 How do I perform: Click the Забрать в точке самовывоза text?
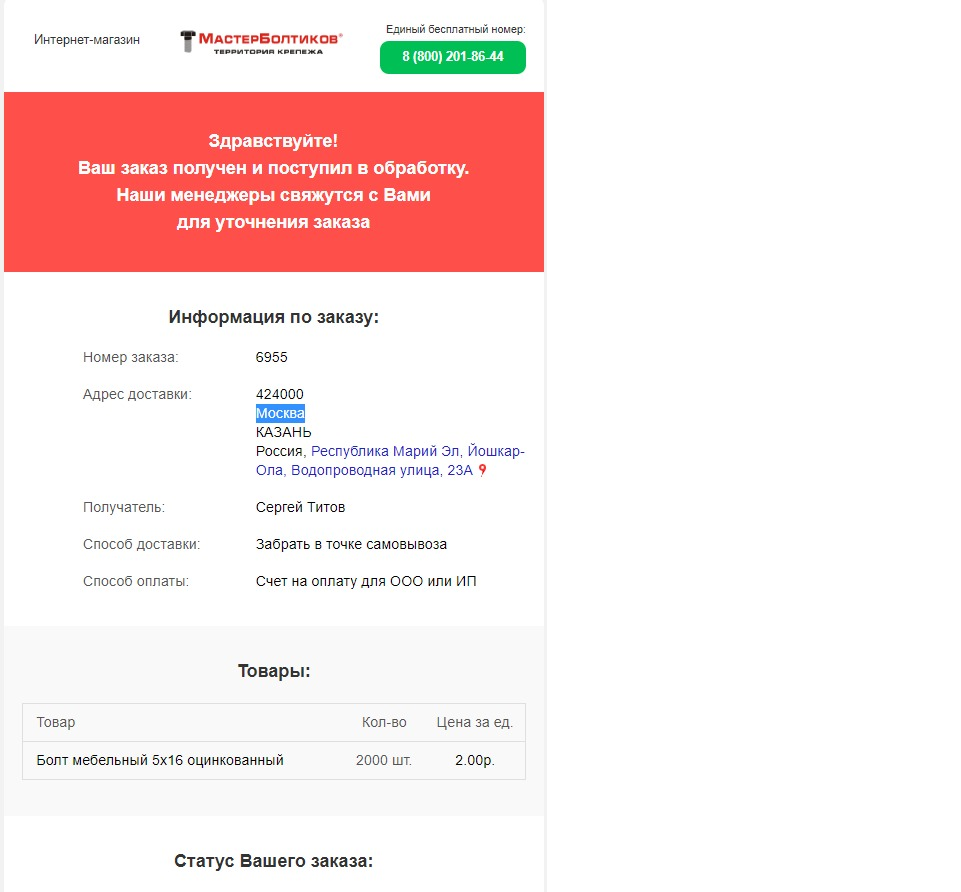[351, 544]
